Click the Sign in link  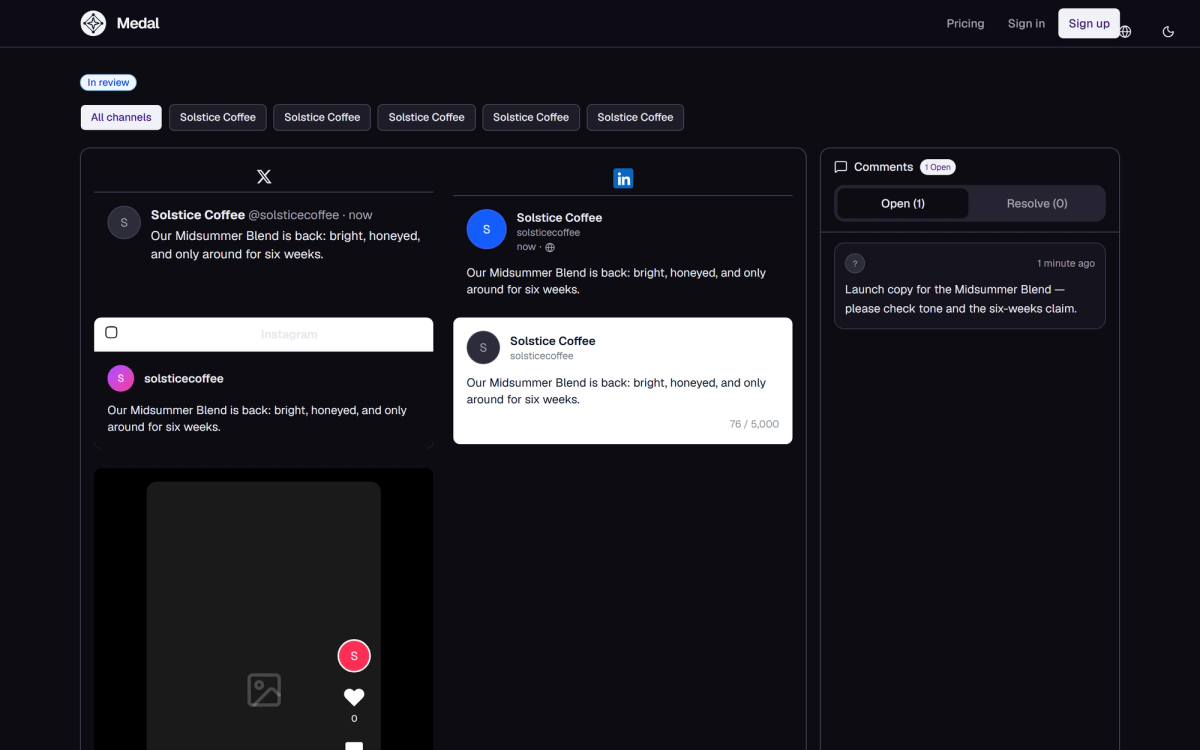point(1026,23)
